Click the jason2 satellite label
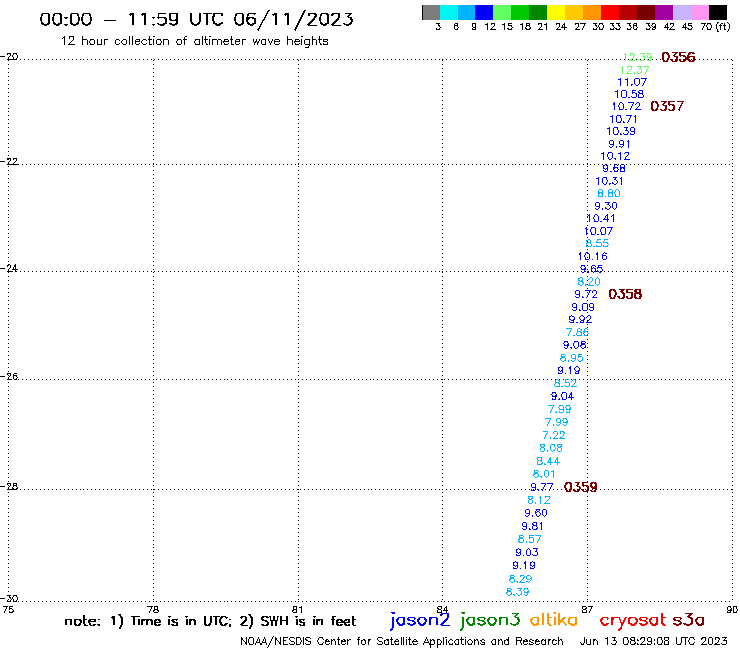Viewport: 740px width, 650px height. click(x=420, y=620)
